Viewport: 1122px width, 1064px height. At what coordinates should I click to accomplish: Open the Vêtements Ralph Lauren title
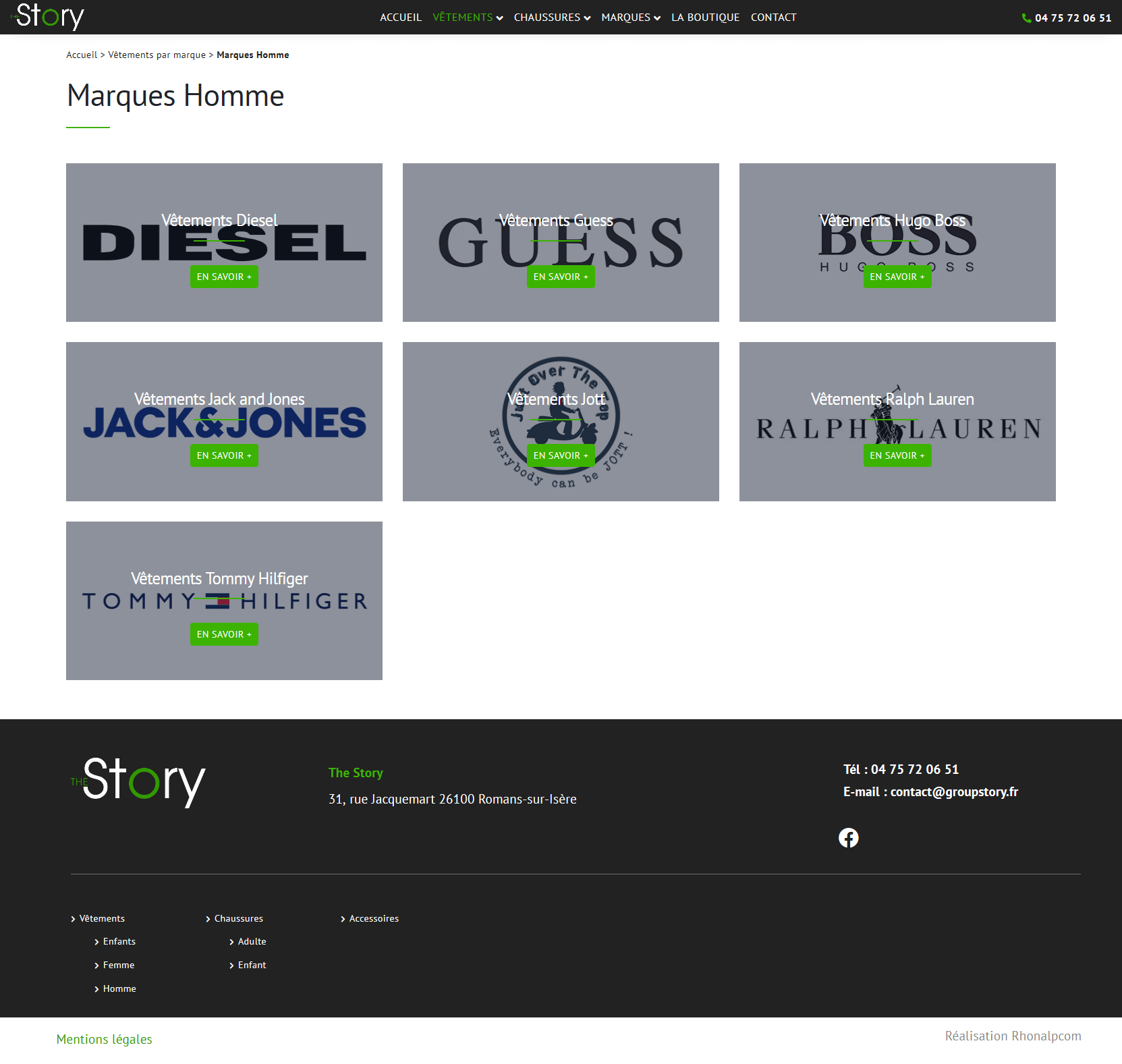892,399
